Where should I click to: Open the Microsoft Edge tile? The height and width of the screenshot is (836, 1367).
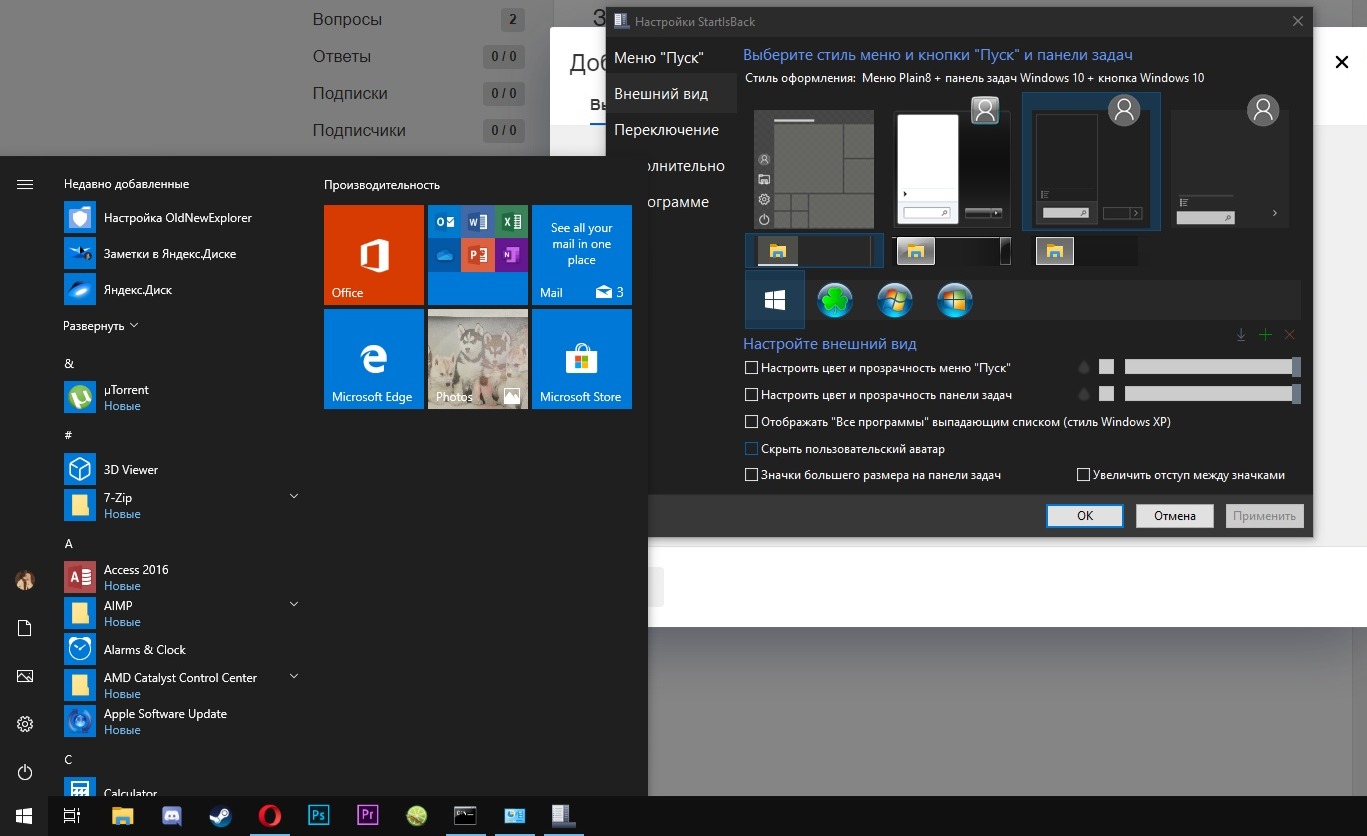(374, 359)
